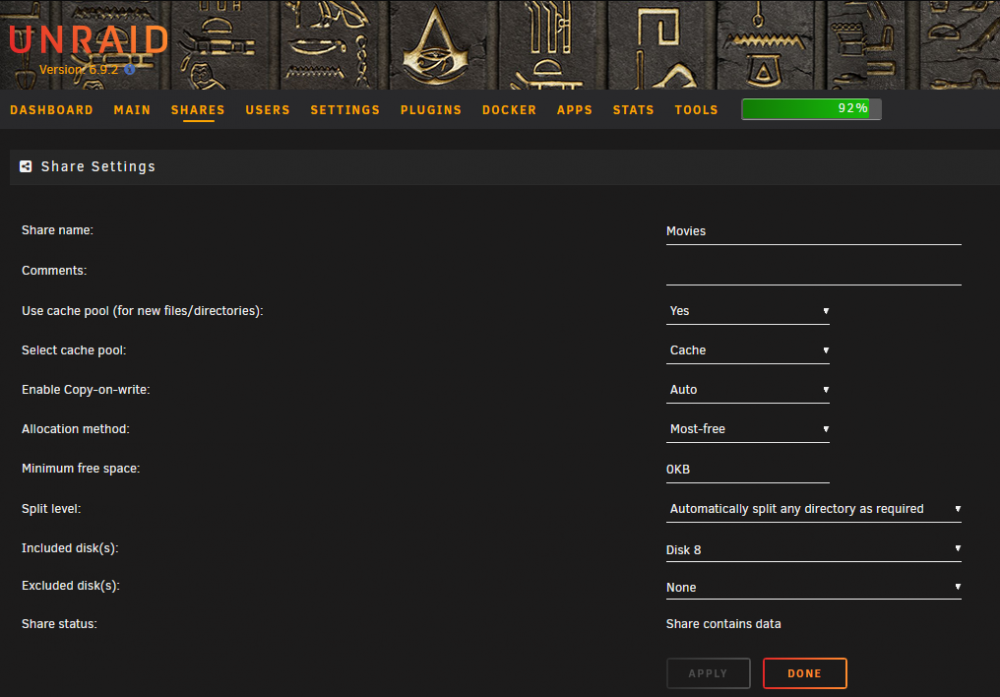Click the Minimum free space label

[x=80, y=469]
